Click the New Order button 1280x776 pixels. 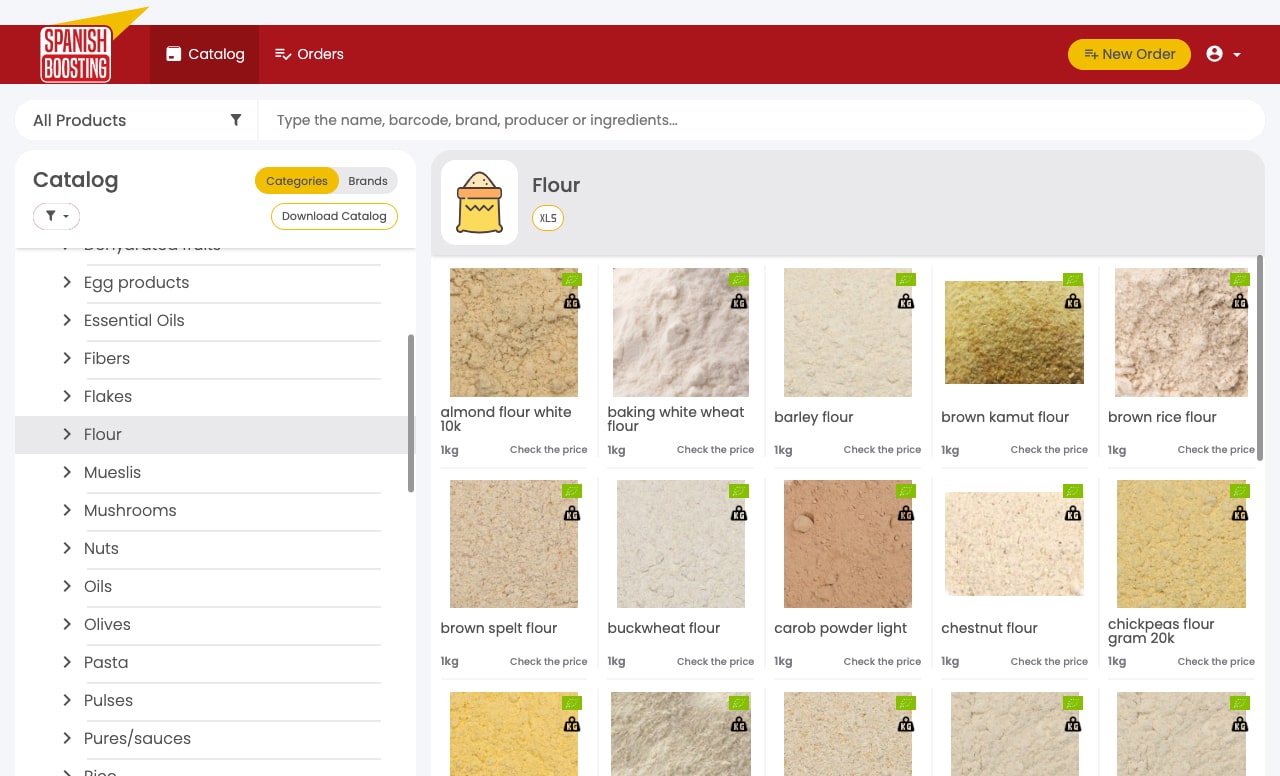(x=1129, y=54)
